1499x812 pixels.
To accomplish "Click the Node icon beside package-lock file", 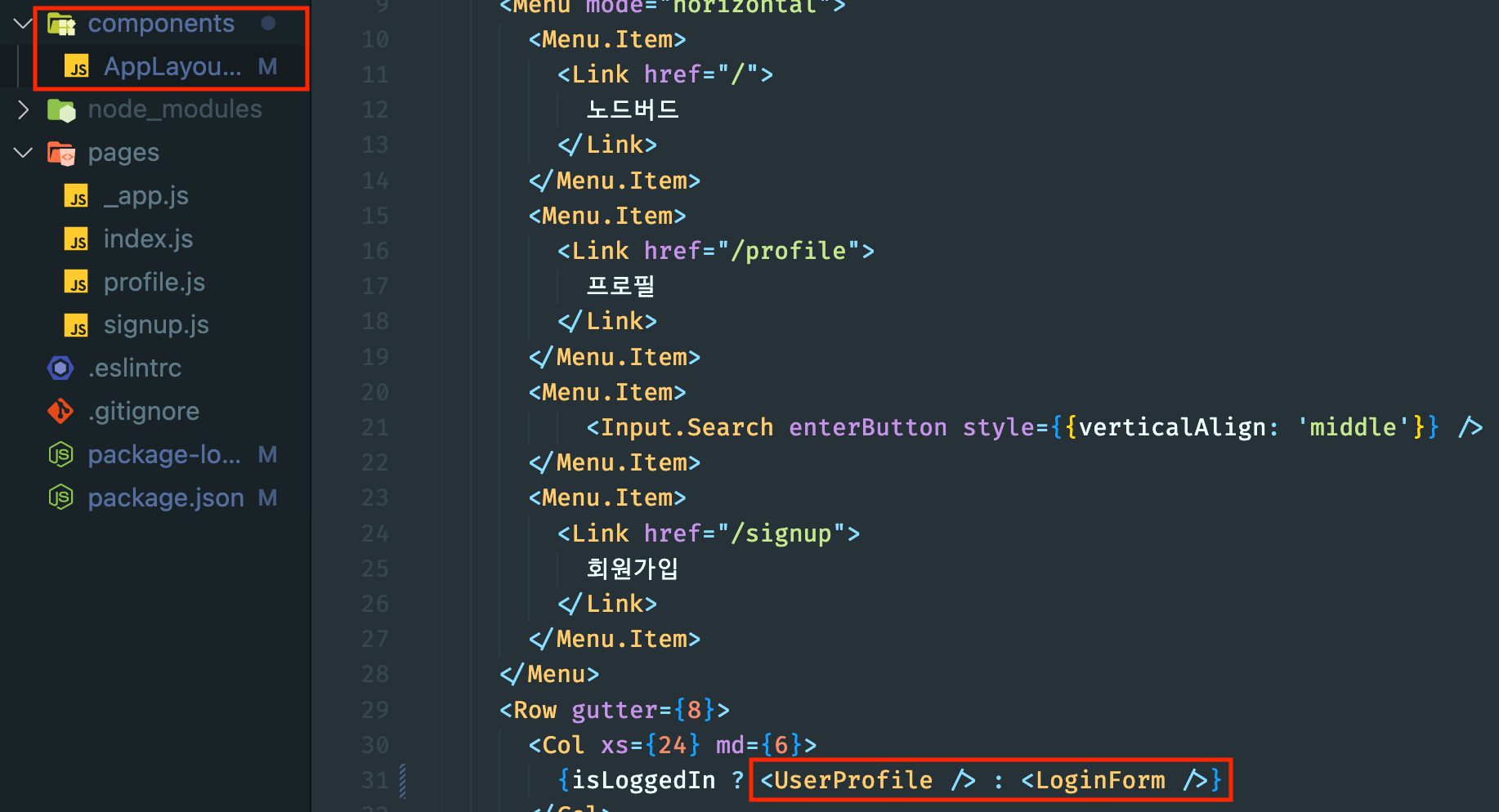I will coord(60,454).
